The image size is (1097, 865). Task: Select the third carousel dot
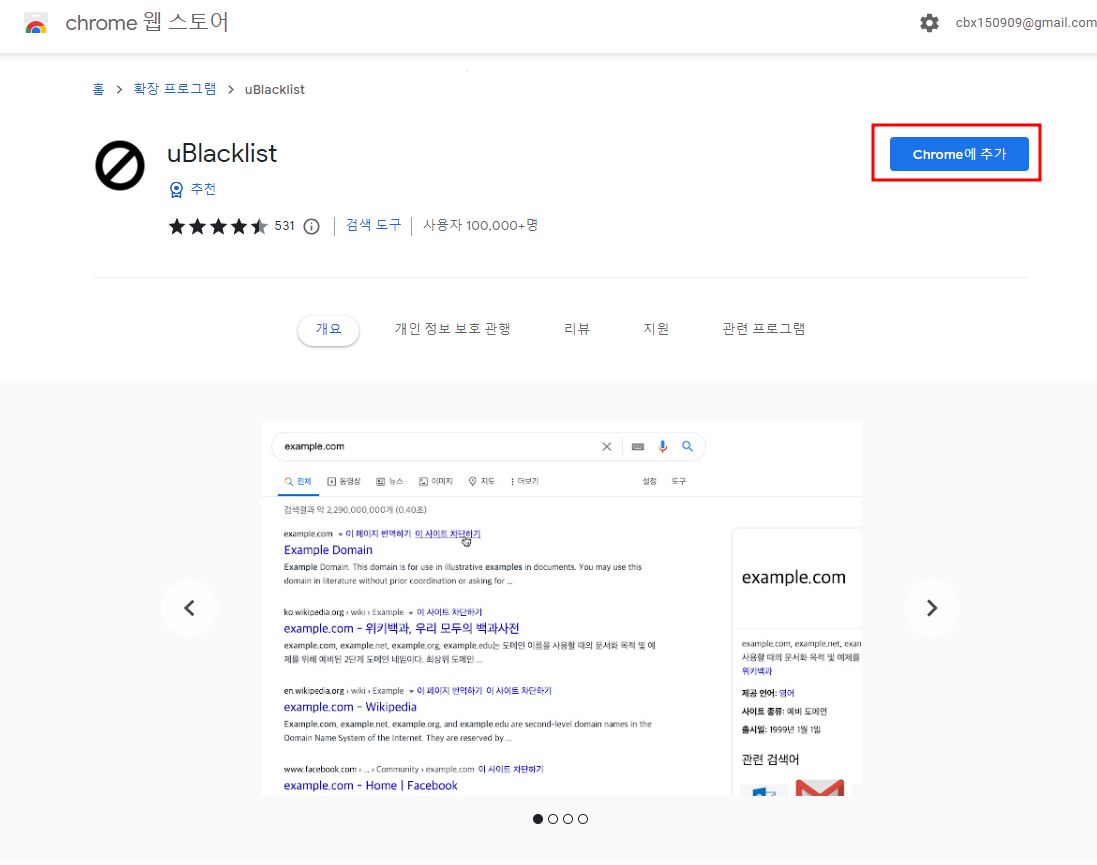click(x=568, y=819)
